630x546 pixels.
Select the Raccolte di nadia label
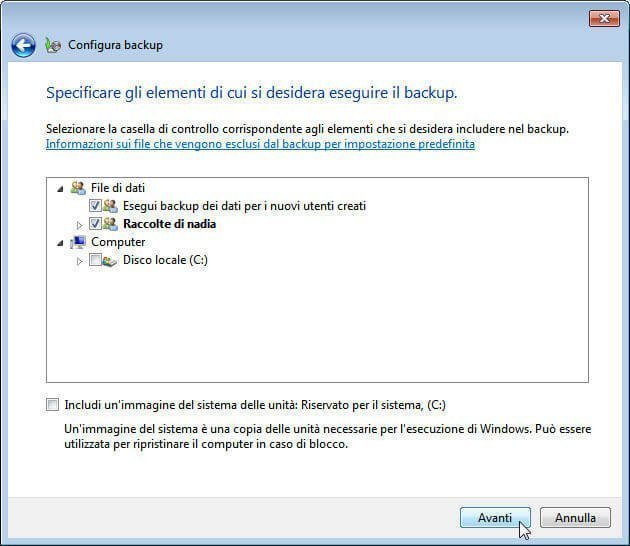coord(169,224)
